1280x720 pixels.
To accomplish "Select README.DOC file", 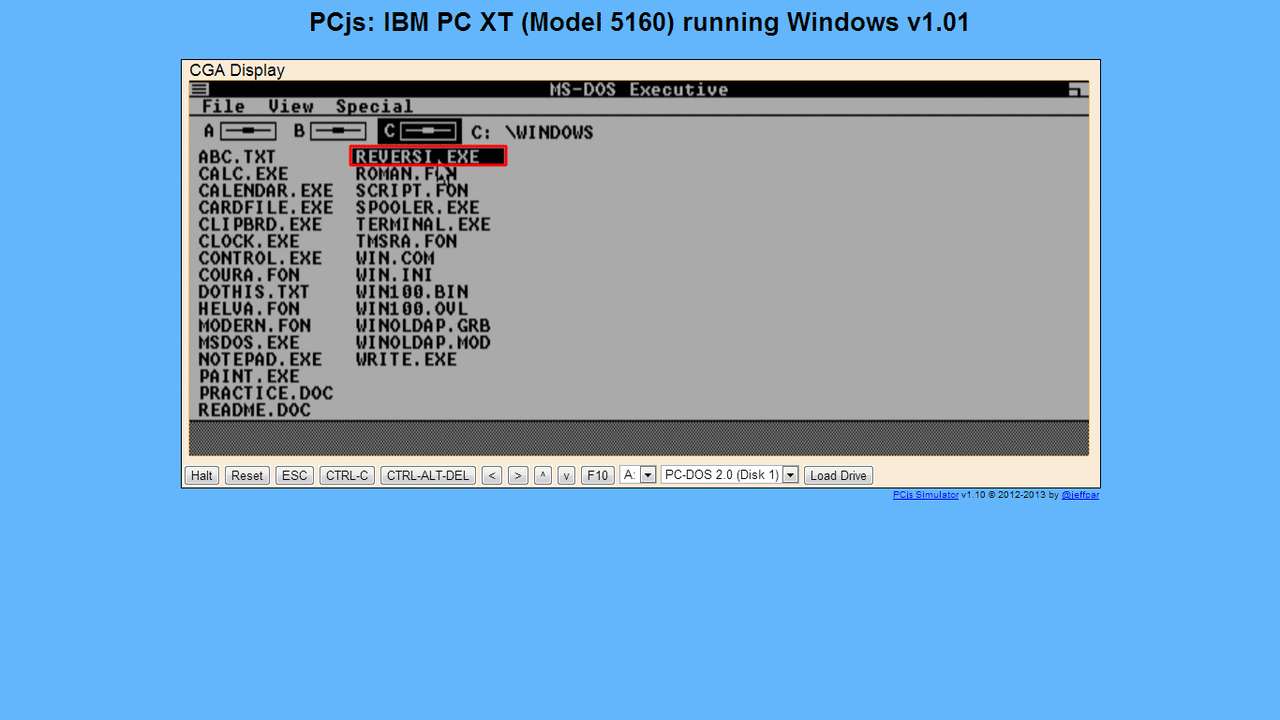I will [254, 411].
